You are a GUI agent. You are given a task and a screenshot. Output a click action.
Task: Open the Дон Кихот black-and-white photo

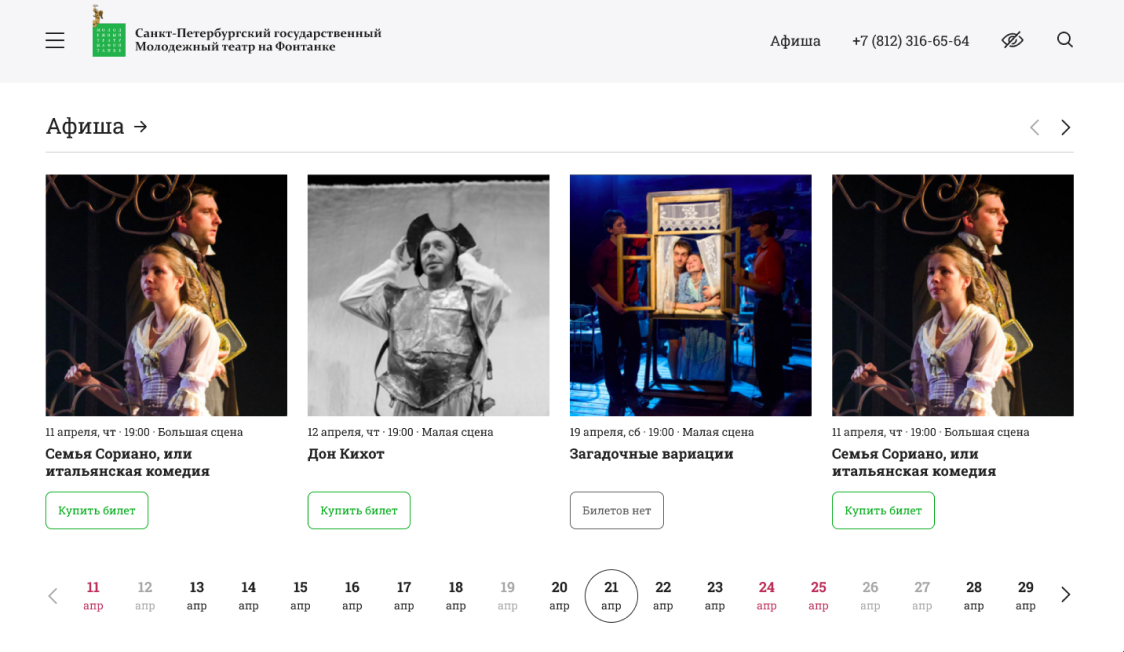[x=428, y=295]
